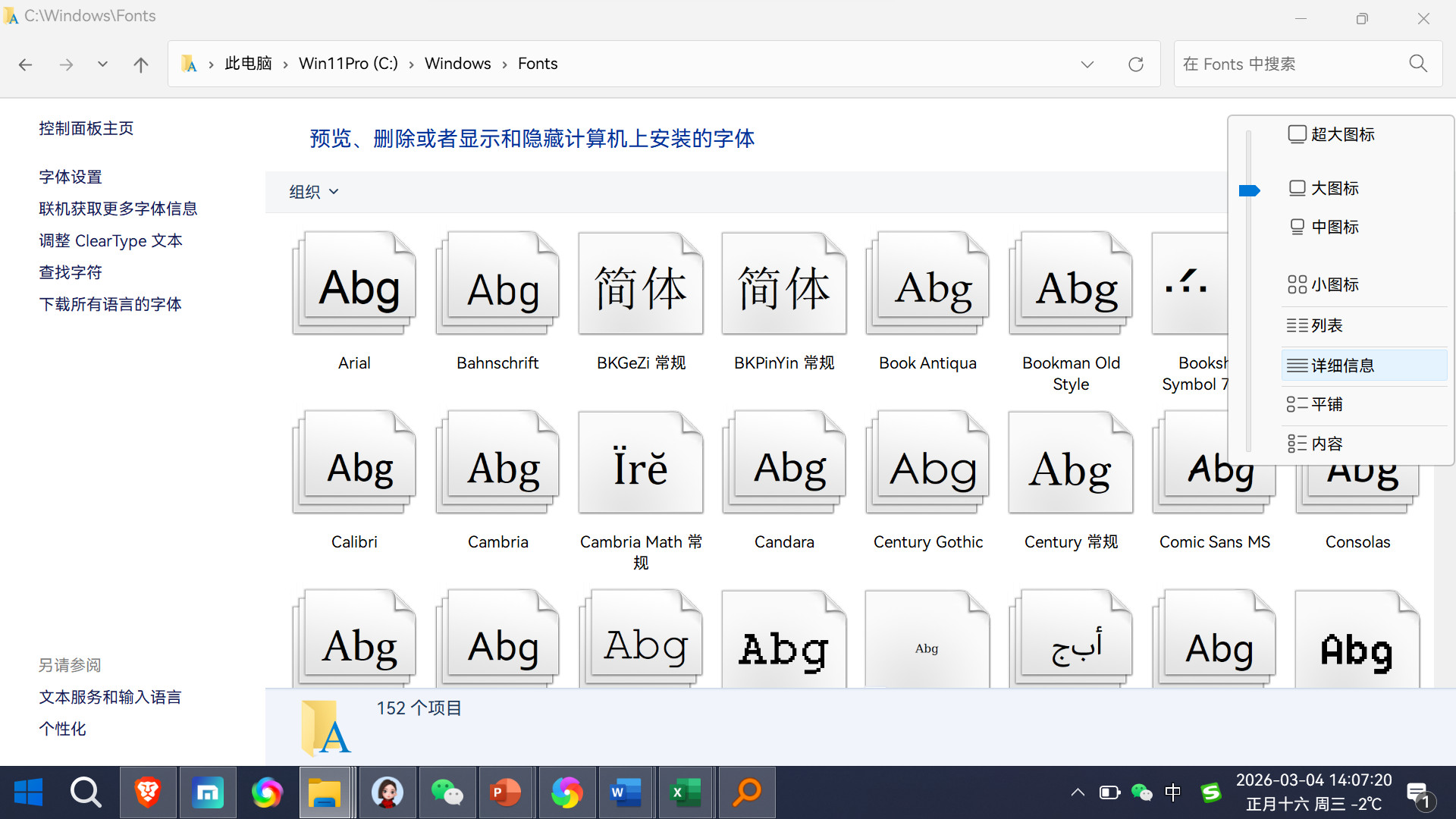Click 调整 ClearType 文本 link
The width and height of the screenshot is (1456, 819).
click(111, 240)
